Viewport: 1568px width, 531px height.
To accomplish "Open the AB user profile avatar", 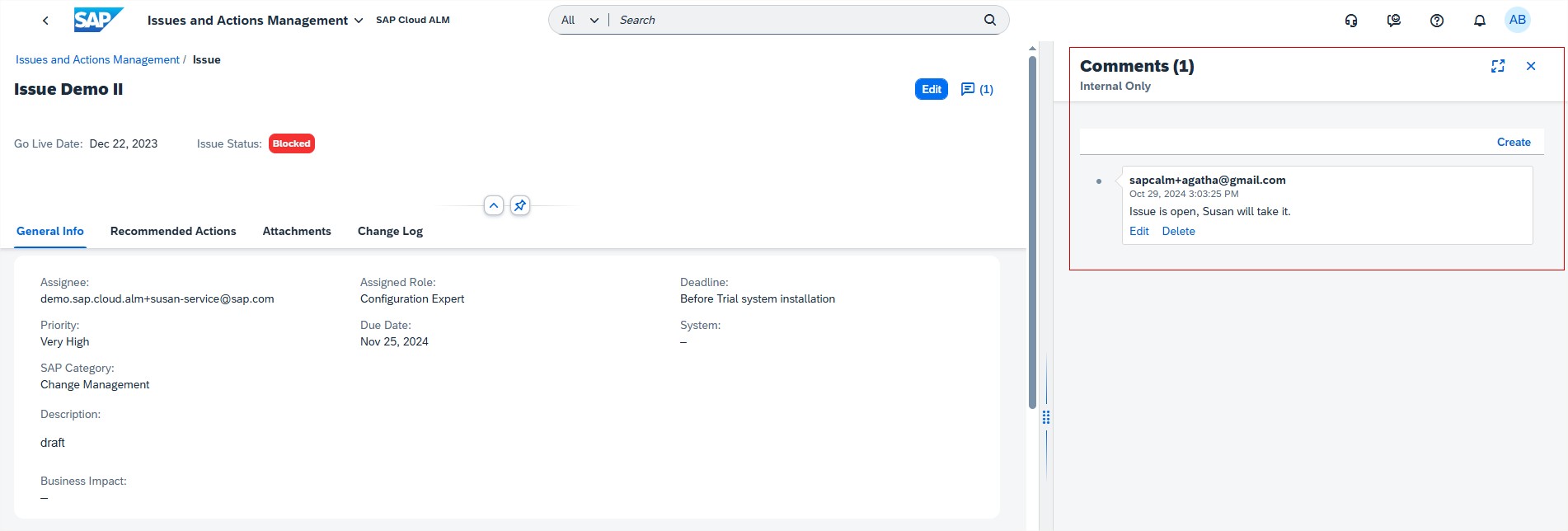I will pyautogui.click(x=1518, y=20).
